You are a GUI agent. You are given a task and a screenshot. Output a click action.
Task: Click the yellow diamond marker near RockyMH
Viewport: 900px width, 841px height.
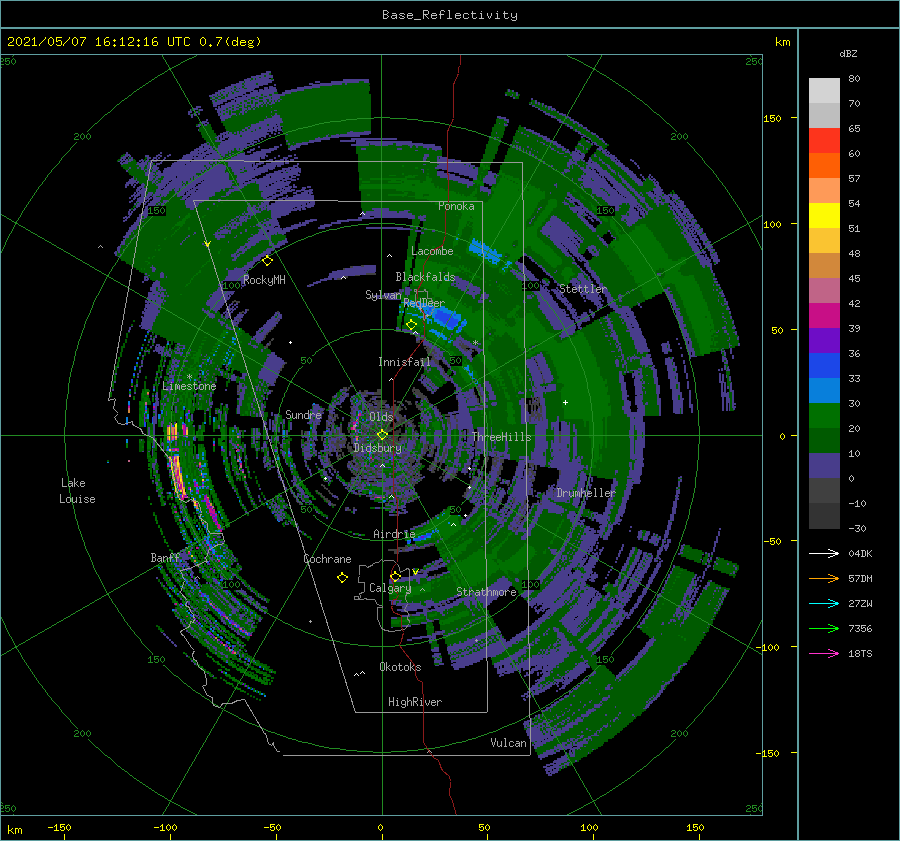(x=267, y=261)
